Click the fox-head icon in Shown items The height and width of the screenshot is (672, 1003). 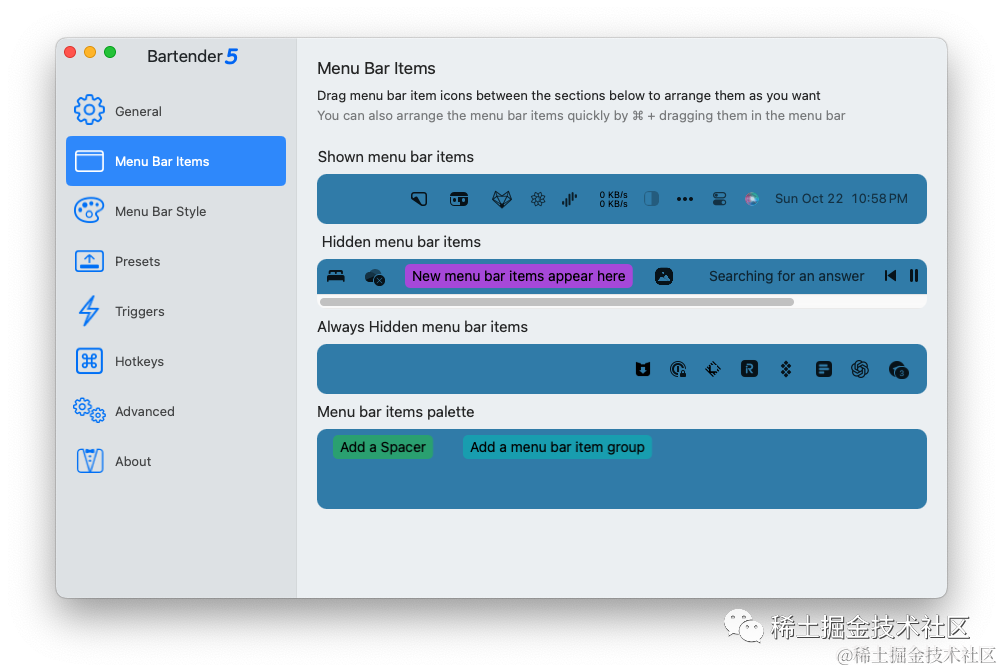(501, 199)
